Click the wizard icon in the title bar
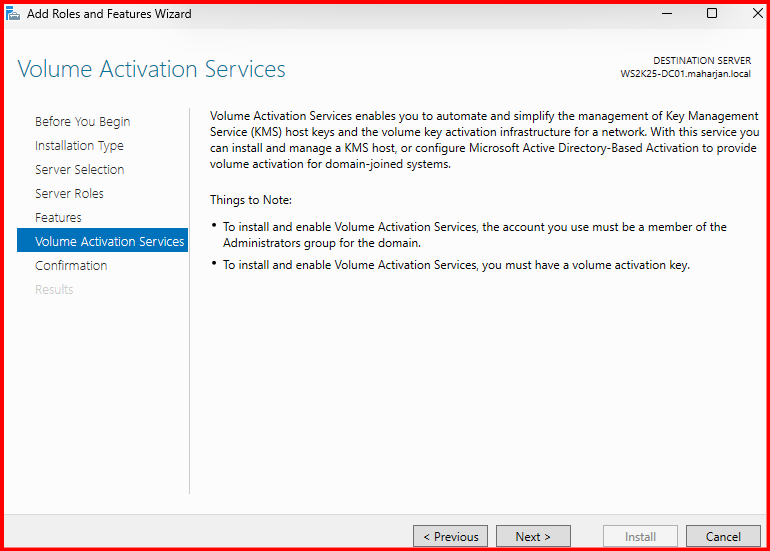770x551 pixels. pos(13,14)
